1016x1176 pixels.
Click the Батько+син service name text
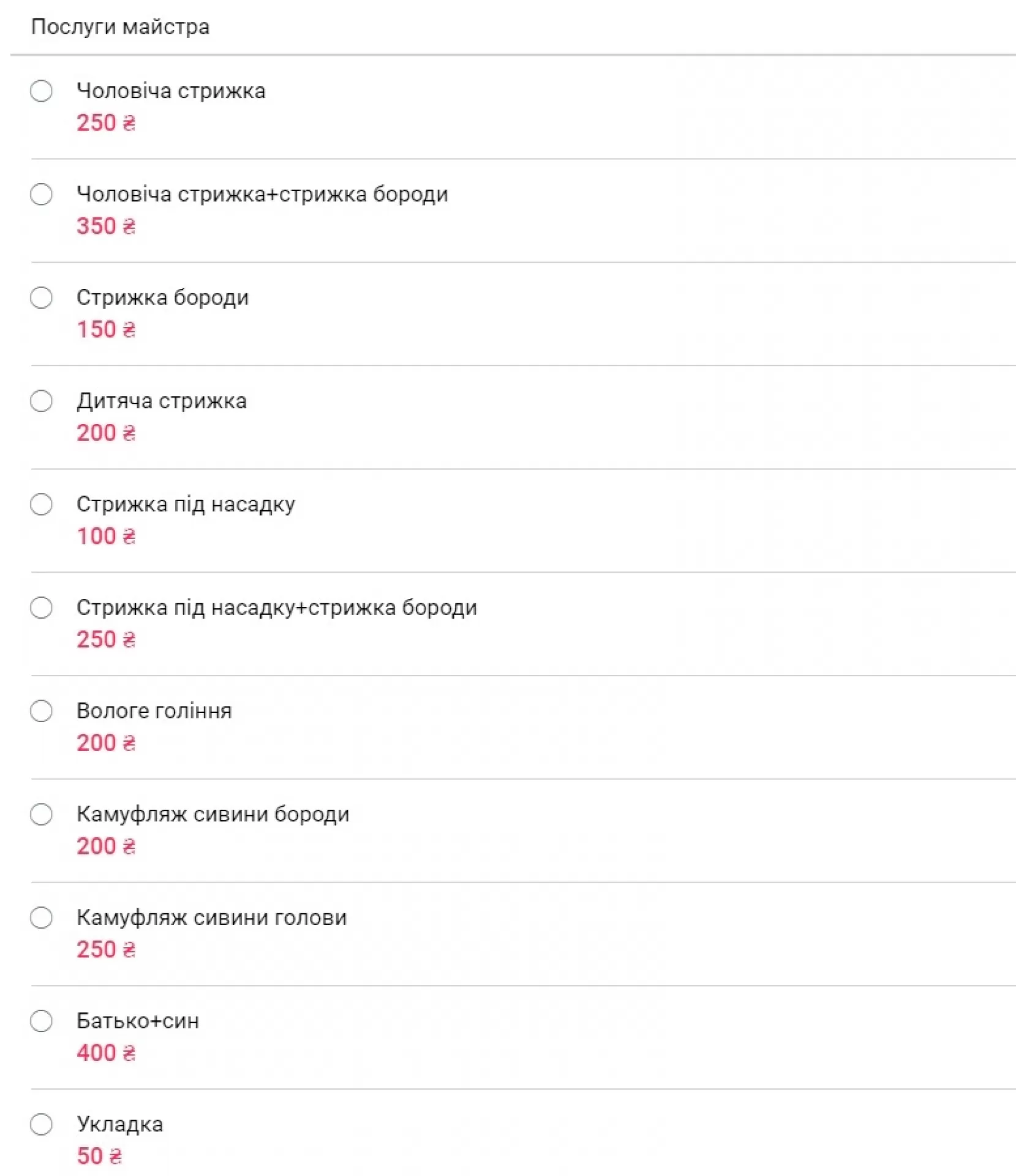[x=138, y=1021]
